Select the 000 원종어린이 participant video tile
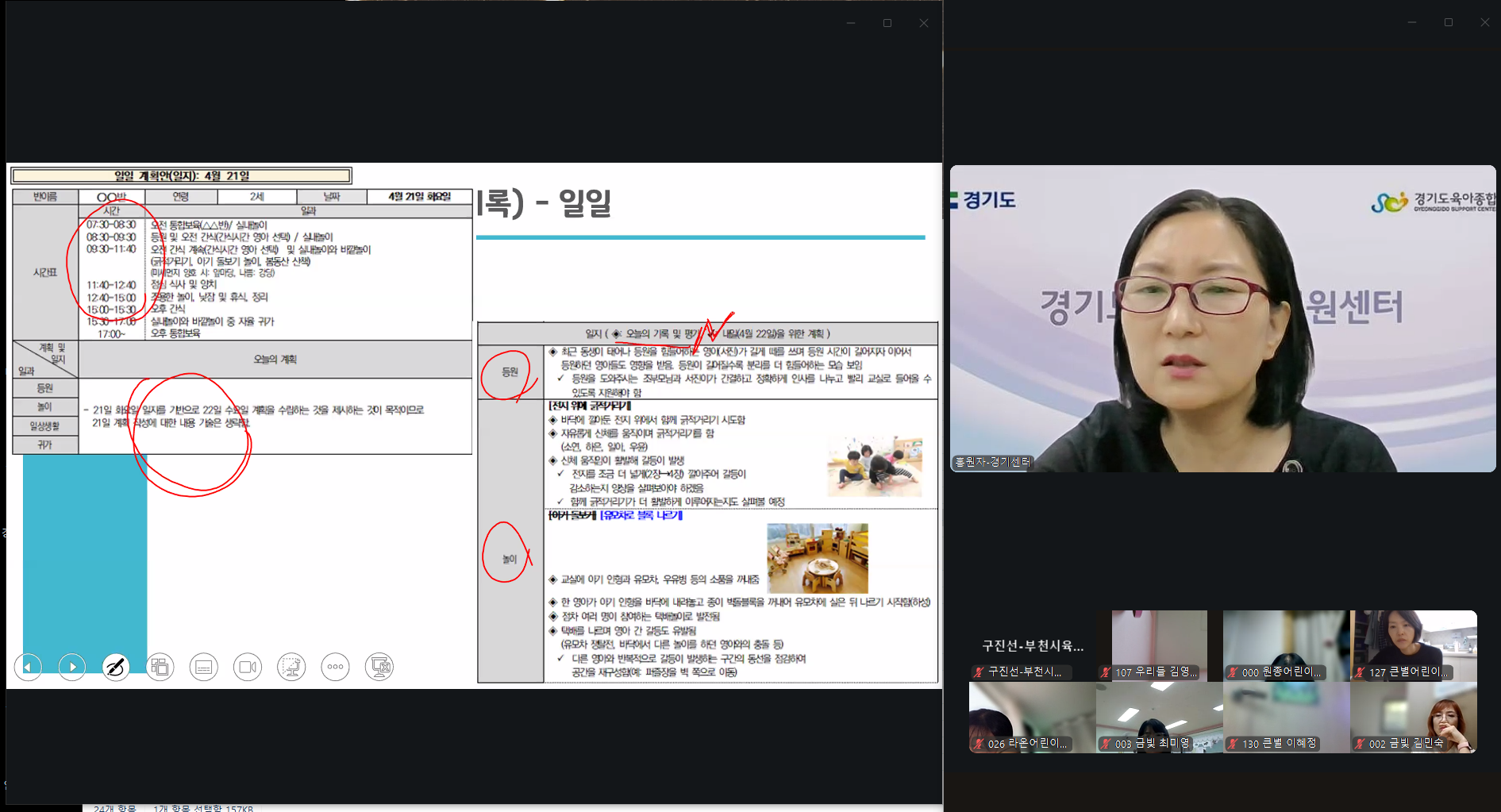Screen dimensions: 1501x812 [1286, 645]
